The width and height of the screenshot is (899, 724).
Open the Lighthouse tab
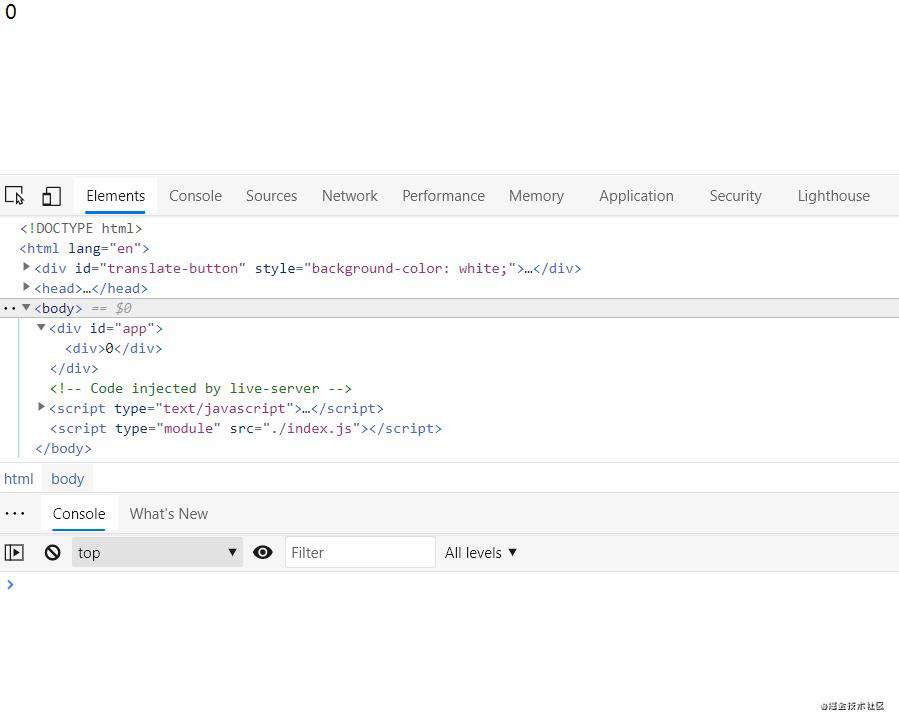[x=833, y=195]
